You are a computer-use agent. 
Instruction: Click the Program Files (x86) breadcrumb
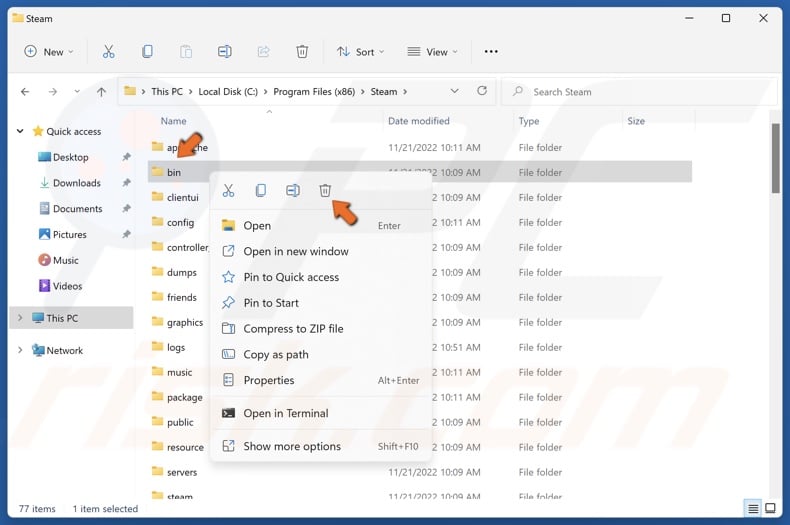(x=314, y=92)
